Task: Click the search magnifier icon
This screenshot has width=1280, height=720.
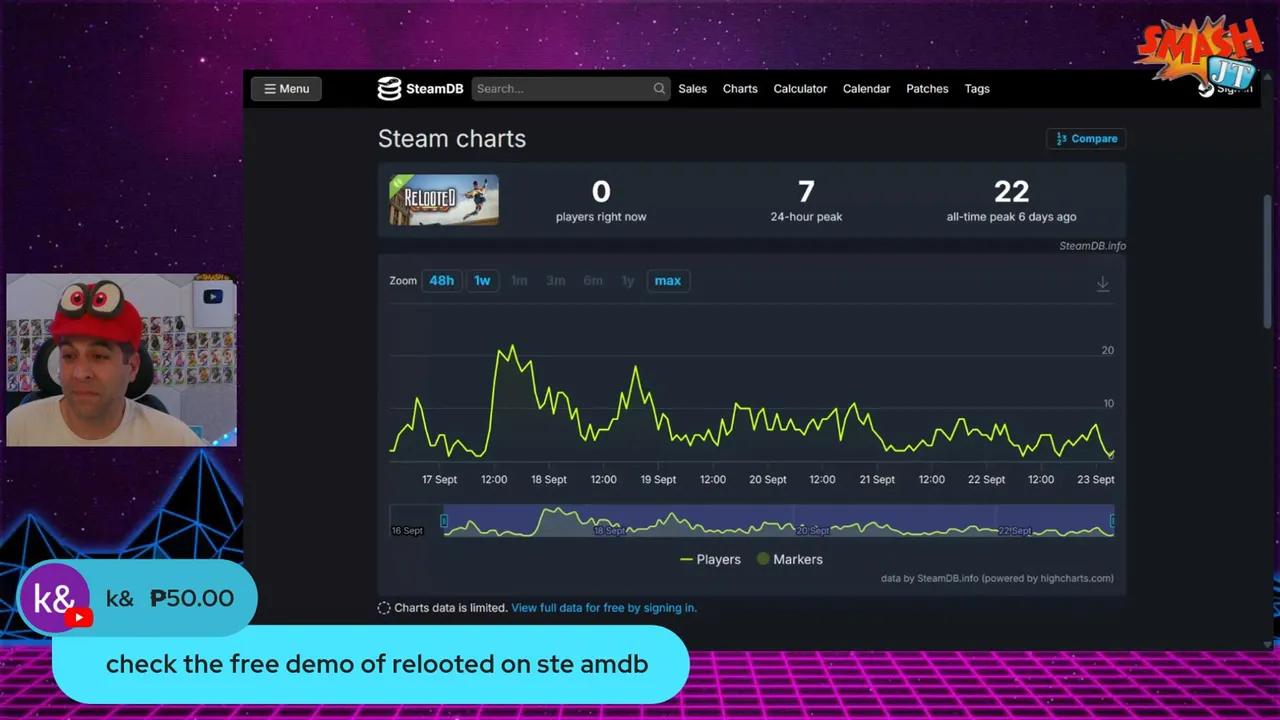Action: (x=659, y=89)
